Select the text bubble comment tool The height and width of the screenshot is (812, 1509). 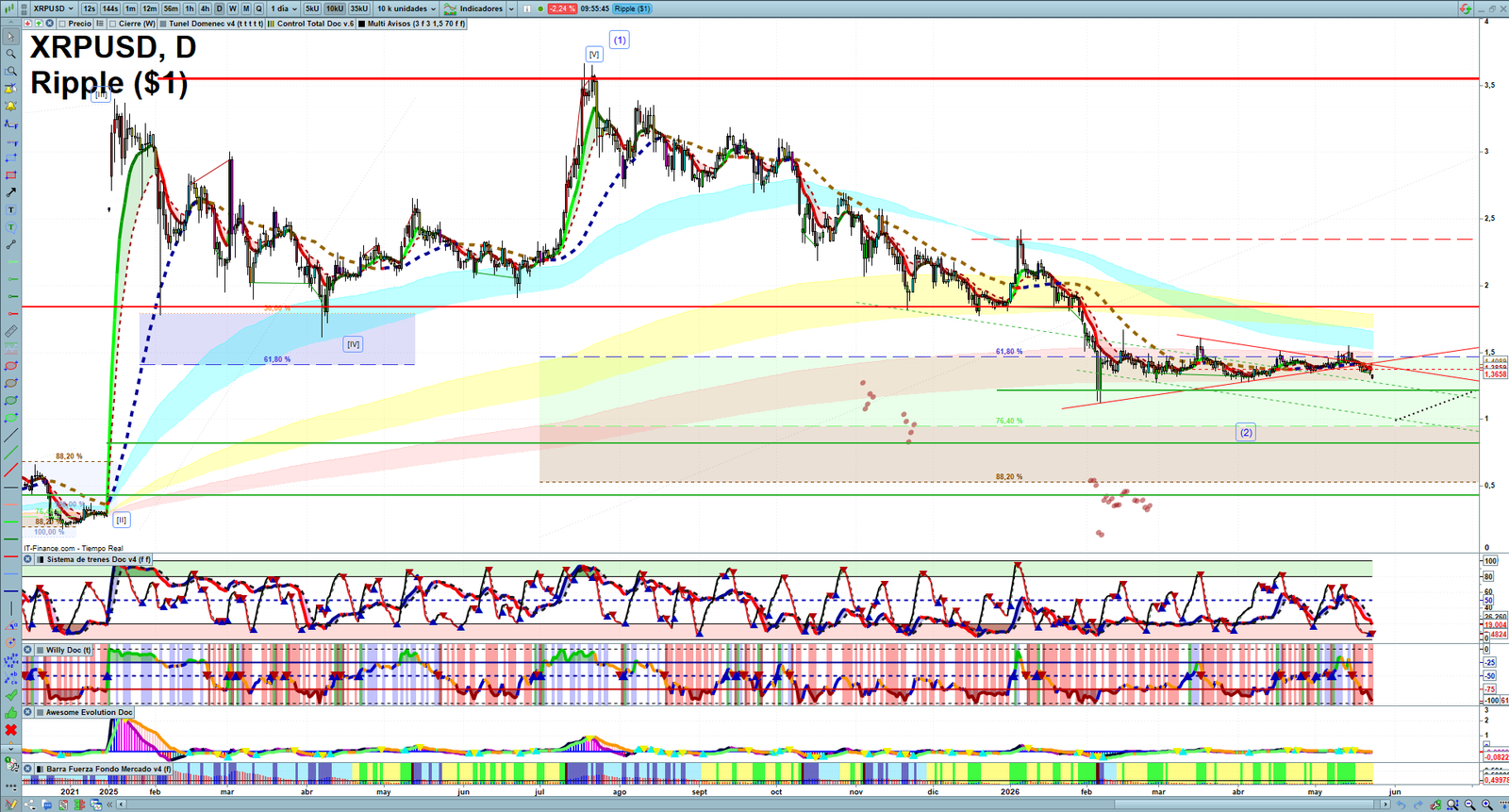[10, 227]
